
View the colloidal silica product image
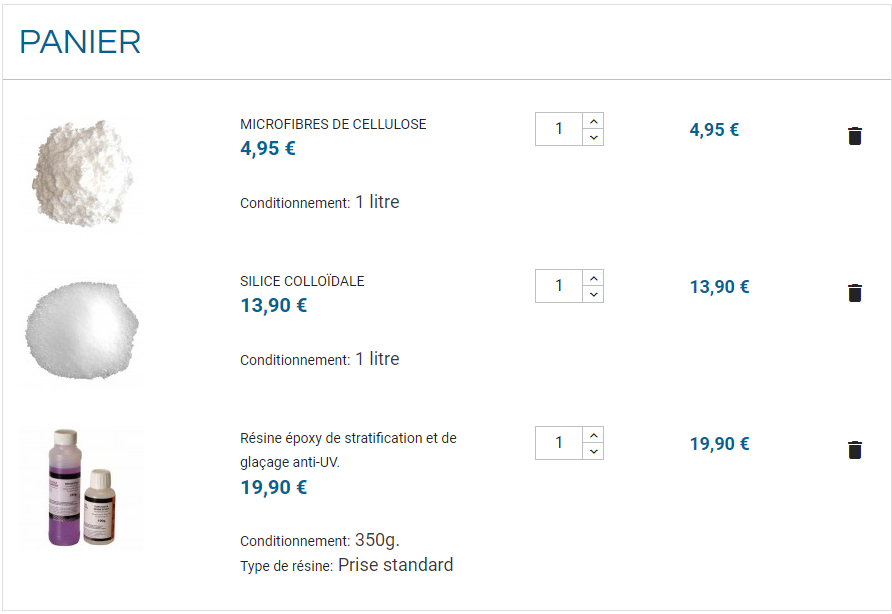(82, 329)
